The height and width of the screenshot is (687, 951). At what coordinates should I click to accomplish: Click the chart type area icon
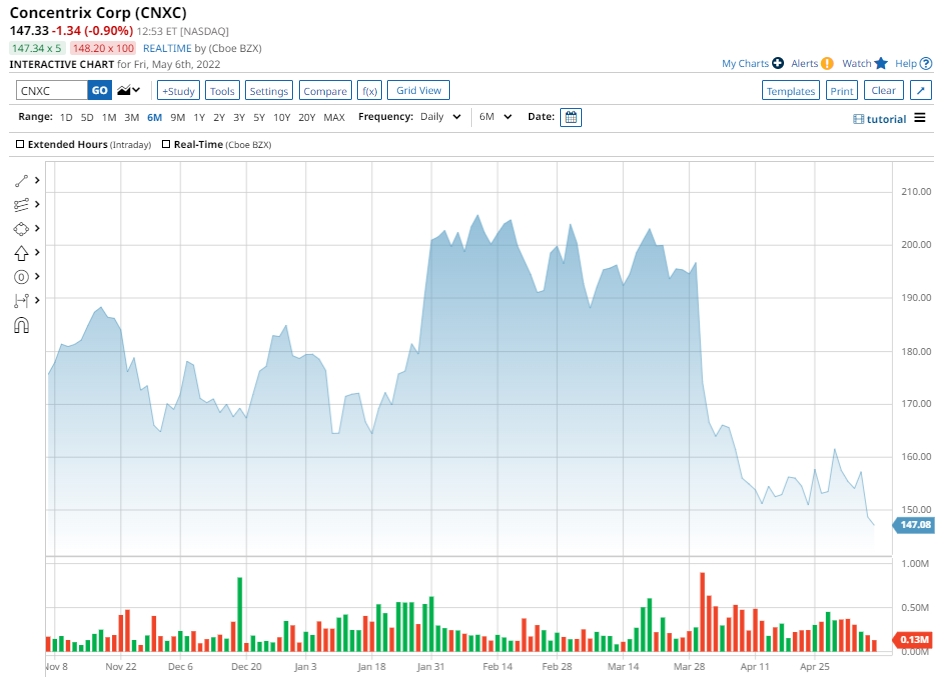pos(124,90)
